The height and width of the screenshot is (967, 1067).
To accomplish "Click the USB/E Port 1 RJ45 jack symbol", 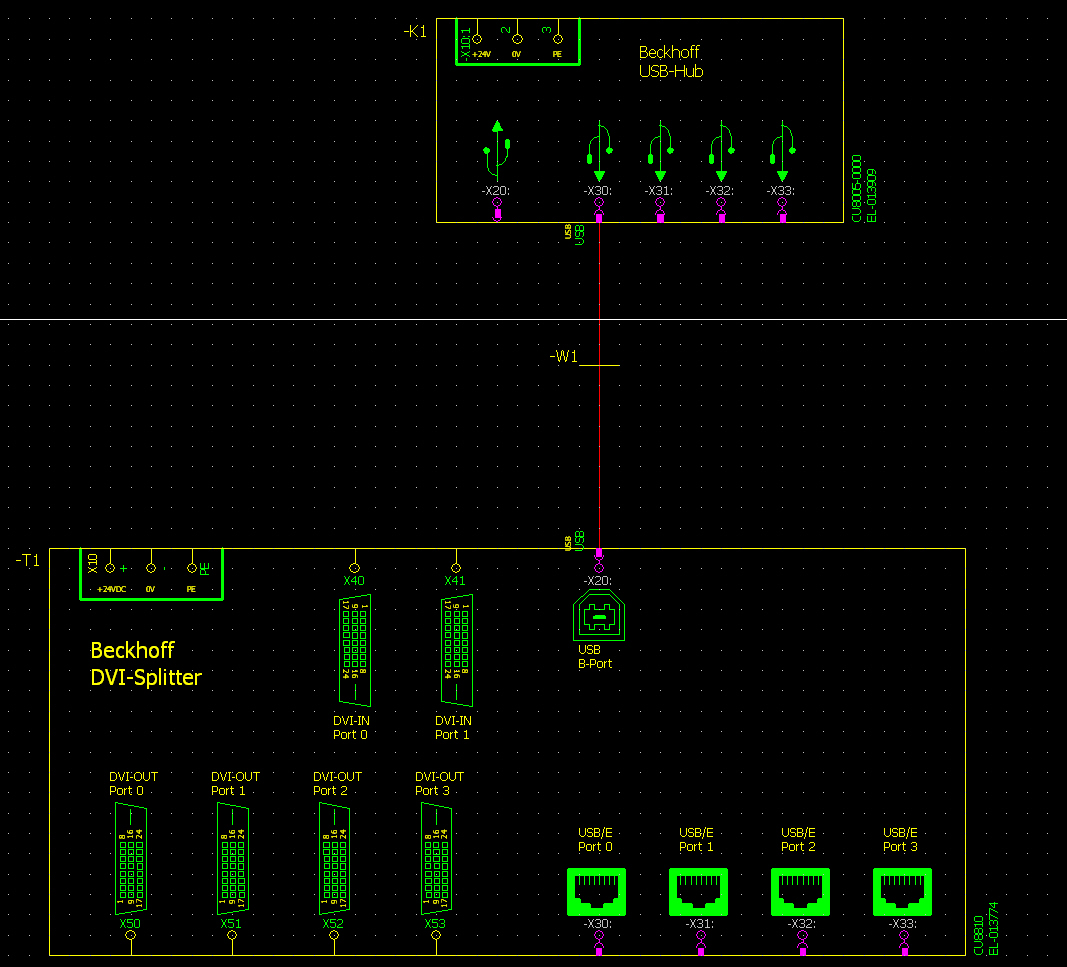I will (x=698, y=891).
